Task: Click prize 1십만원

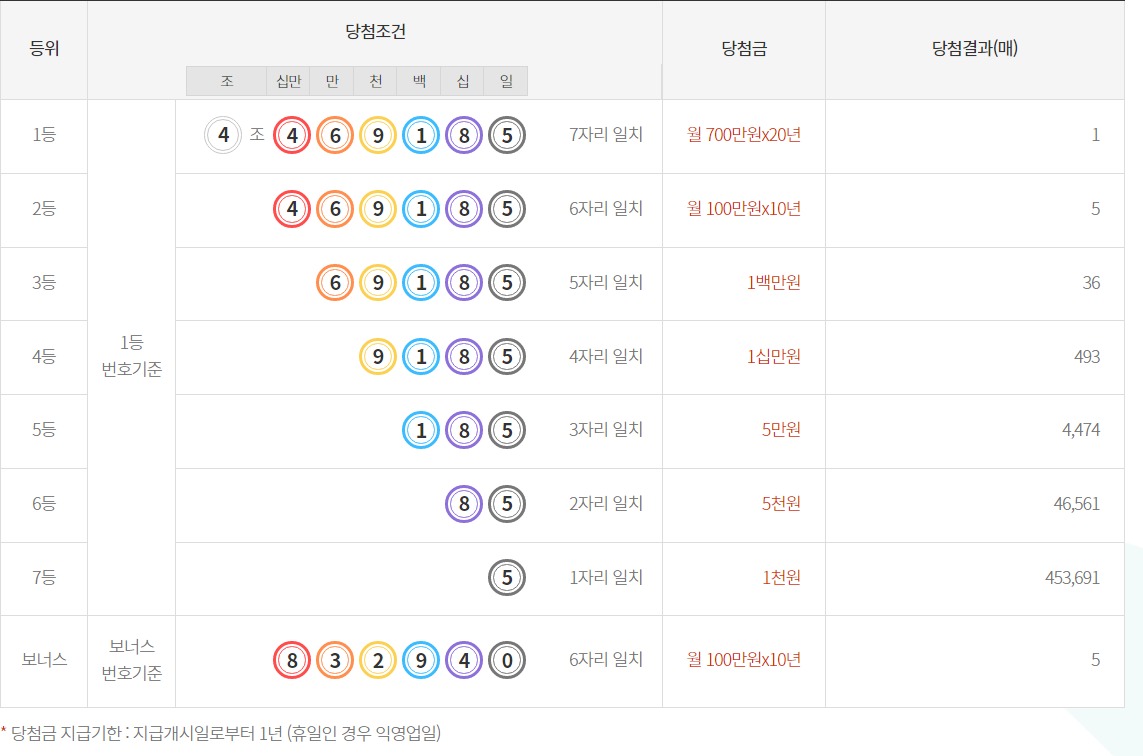Action: click(x=773, y=356)
